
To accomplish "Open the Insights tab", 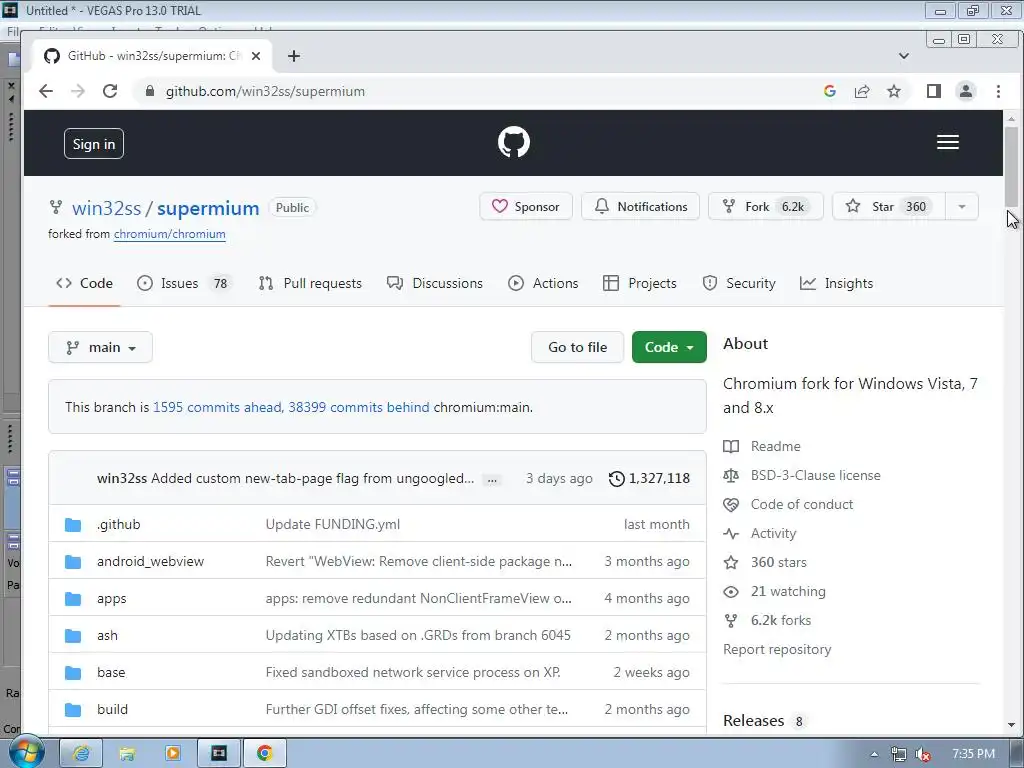I will pos(837,283).
